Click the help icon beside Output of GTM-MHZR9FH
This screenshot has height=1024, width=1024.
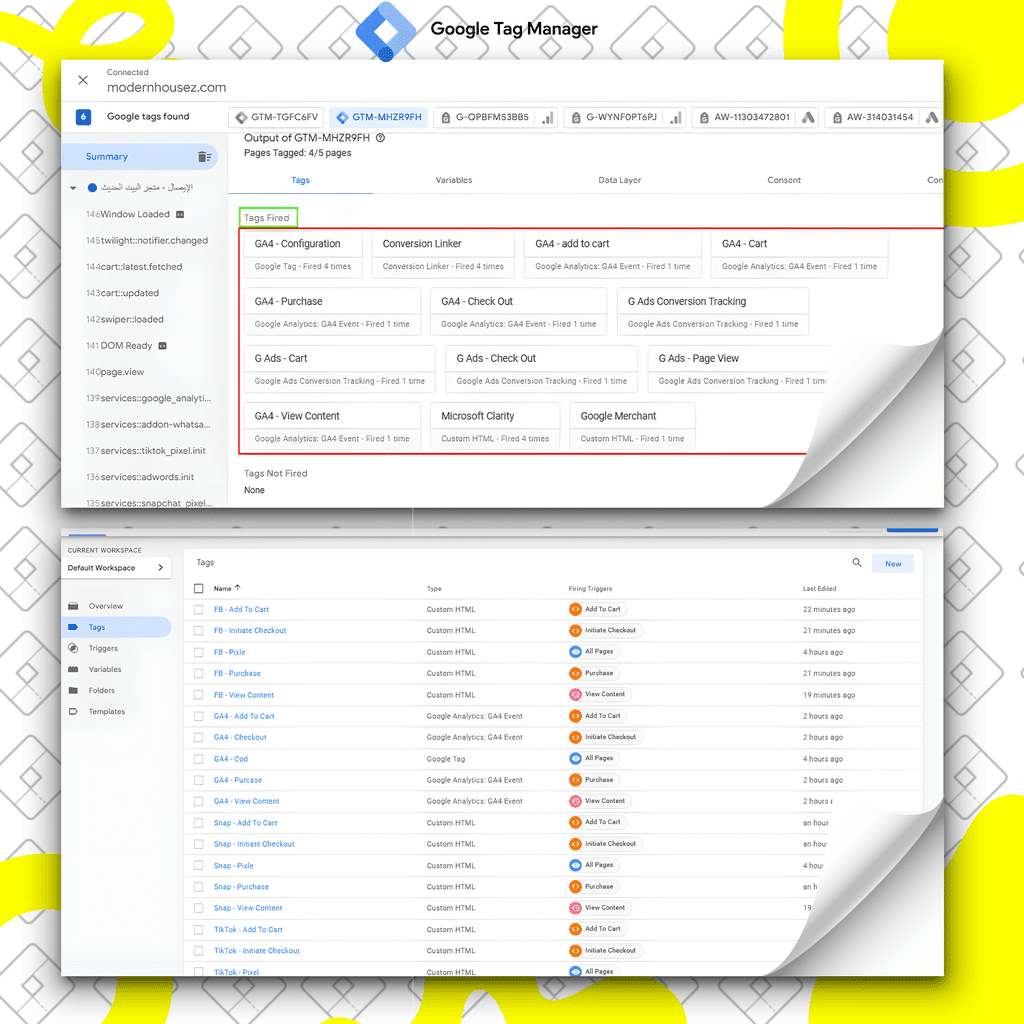tap(381, 138)
